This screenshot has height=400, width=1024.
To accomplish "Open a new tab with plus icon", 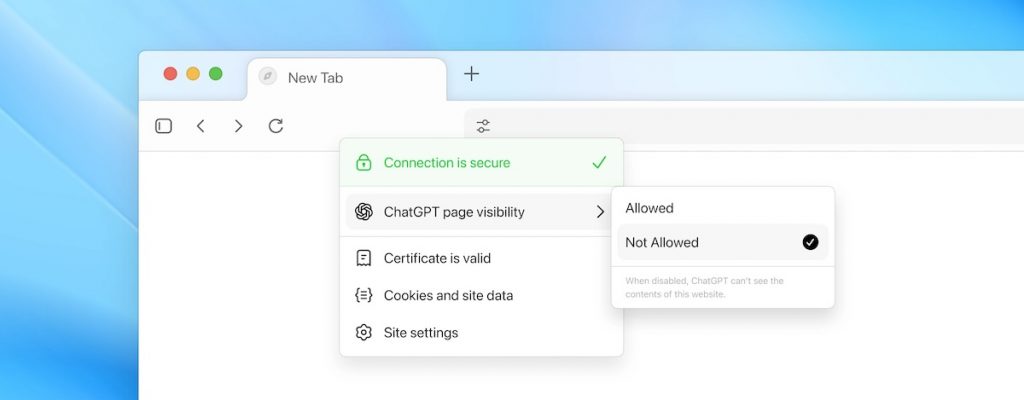I will tap(472, 74).
